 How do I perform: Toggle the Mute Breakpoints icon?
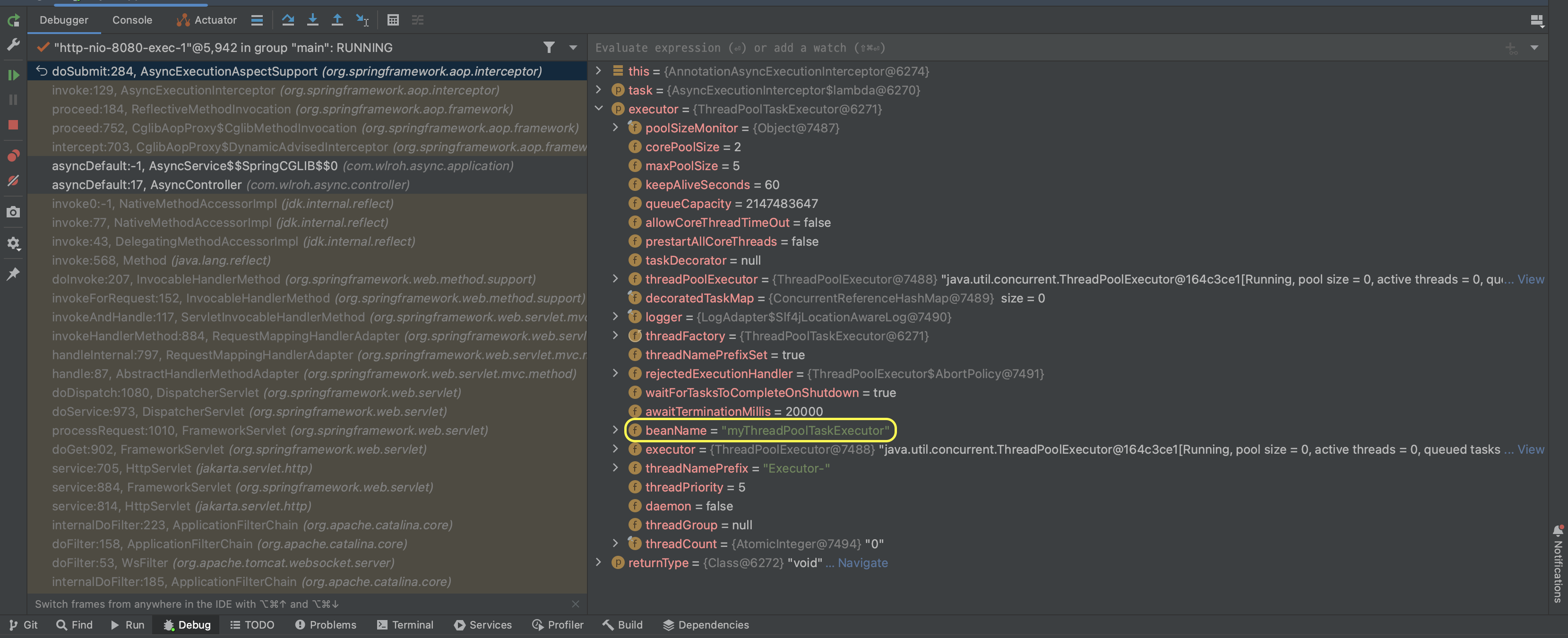(x=13, y=181)
